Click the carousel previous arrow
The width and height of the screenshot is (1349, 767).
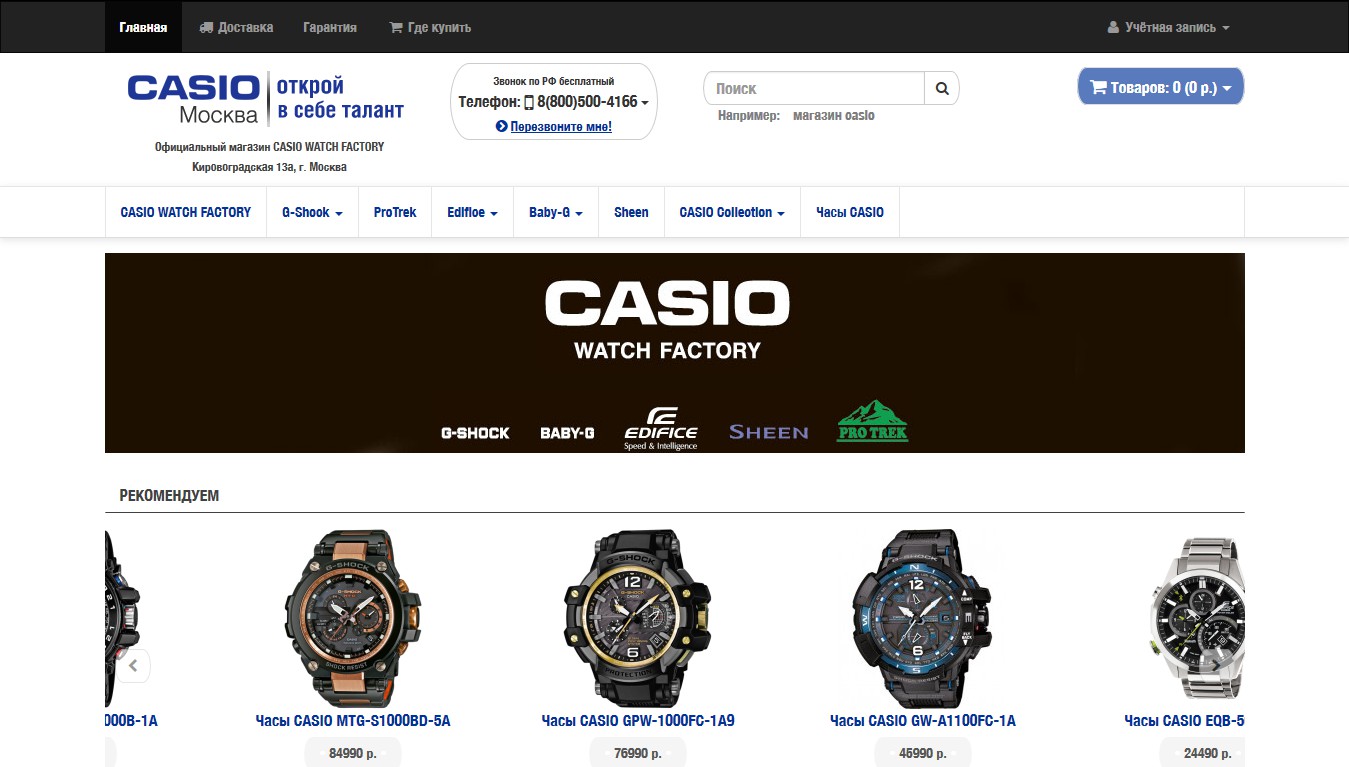coord(133,665)
